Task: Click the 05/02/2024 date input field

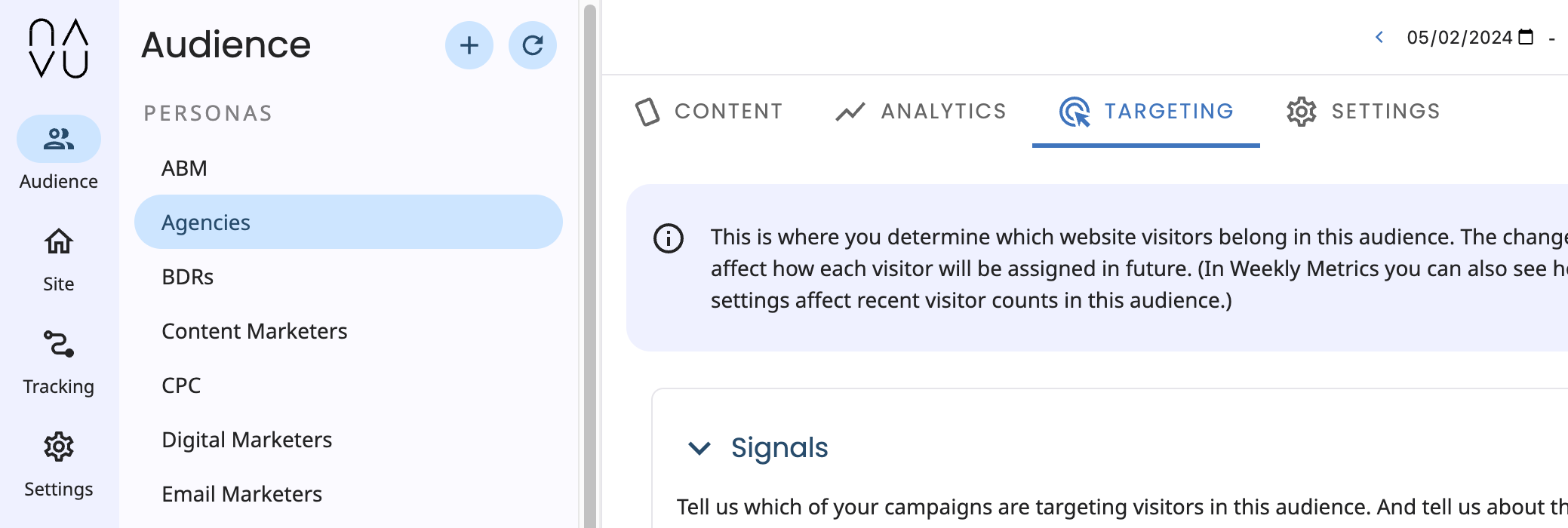Action: [x=1459, y=38]
